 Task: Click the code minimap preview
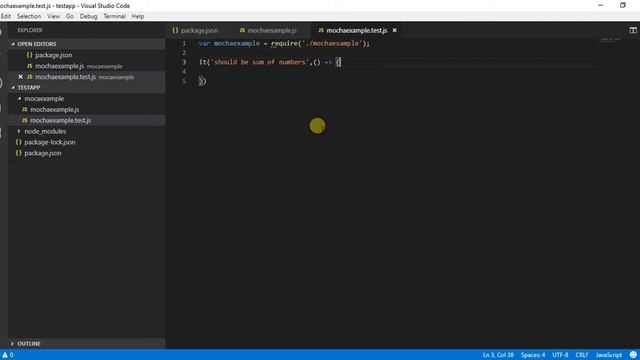610,40
